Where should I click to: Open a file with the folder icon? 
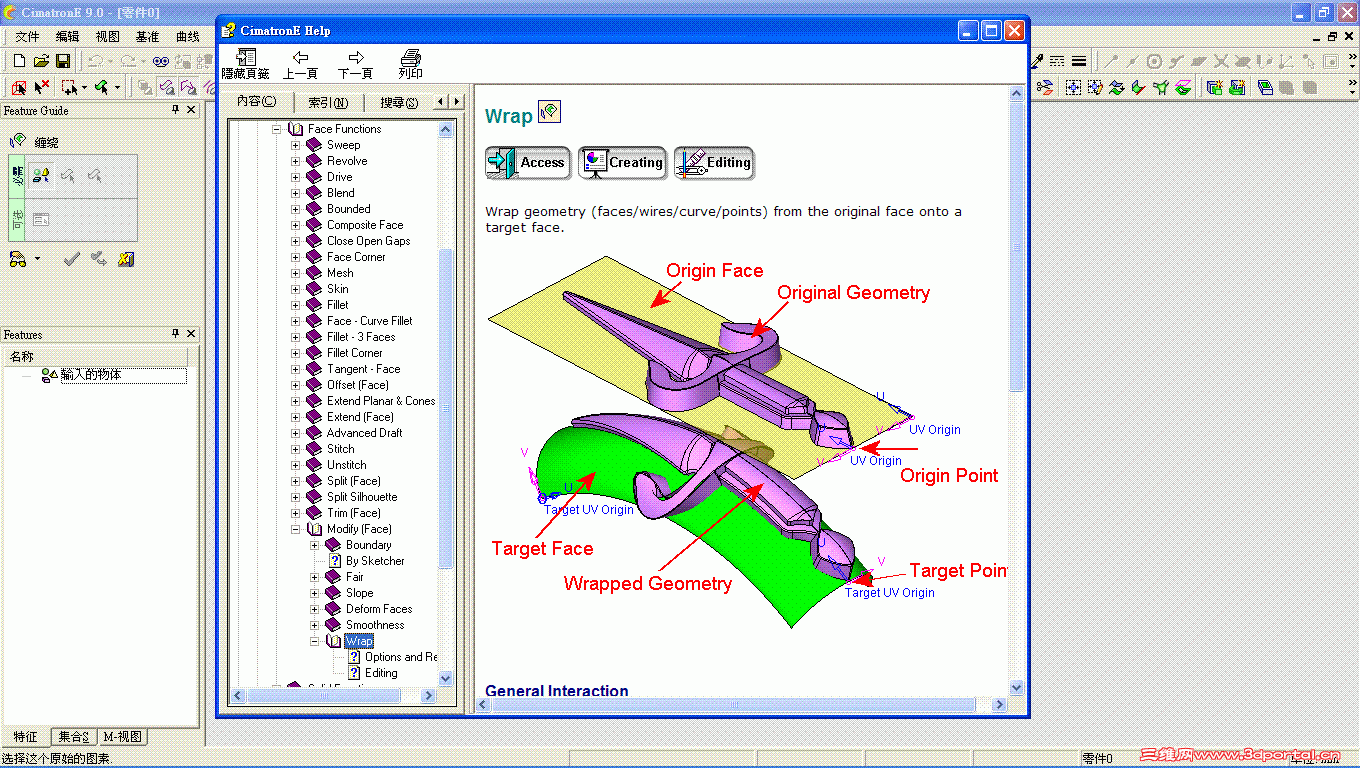(x=41, y=62)
